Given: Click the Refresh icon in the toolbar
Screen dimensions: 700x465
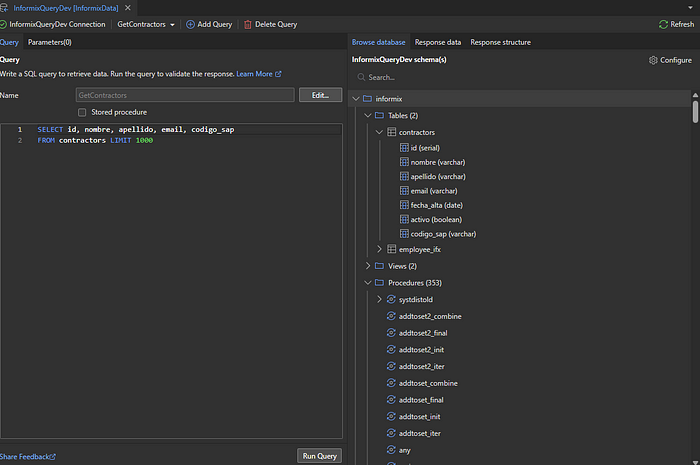Looking at the screenshot, I should [x=662, y=24].
